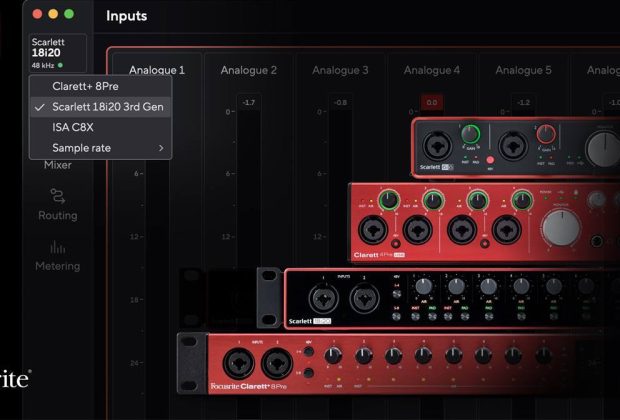This screenshot has height=420, width=620.
Task: Select Clarett+ 8Pre from device menu
Action: pyautogui.click(x=100, y=86)
